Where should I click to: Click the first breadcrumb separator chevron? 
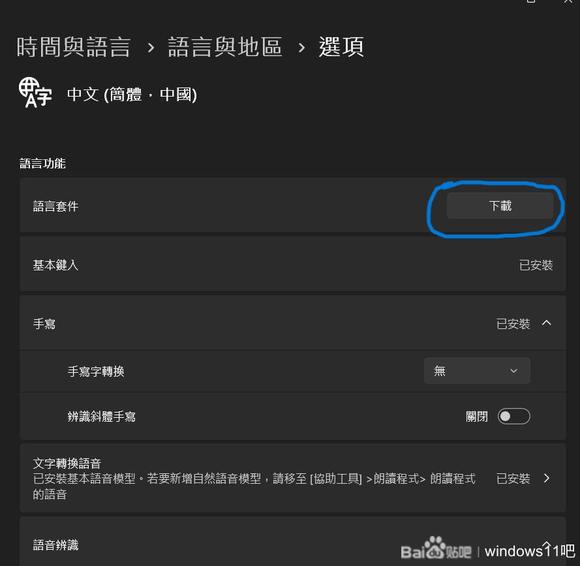[x=150, y=48]
